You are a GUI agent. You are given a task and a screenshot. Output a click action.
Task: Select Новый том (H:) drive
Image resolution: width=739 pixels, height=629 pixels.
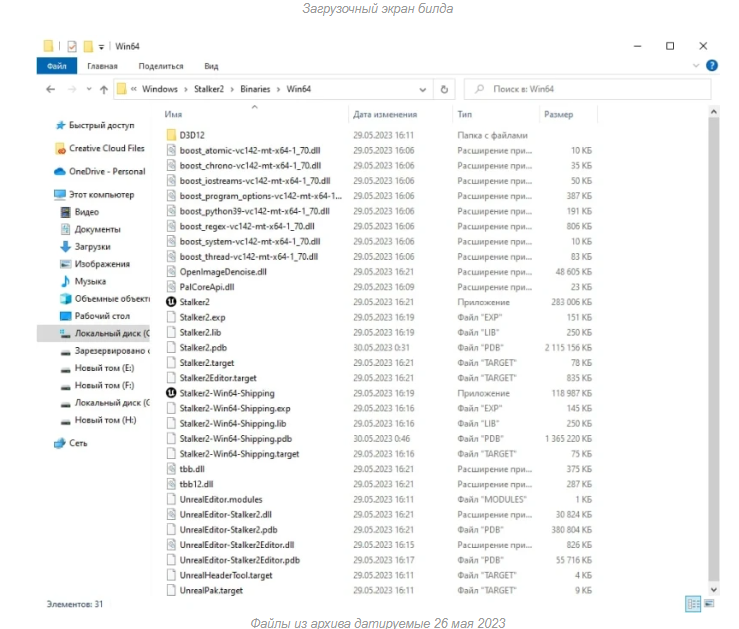[105, 420]
